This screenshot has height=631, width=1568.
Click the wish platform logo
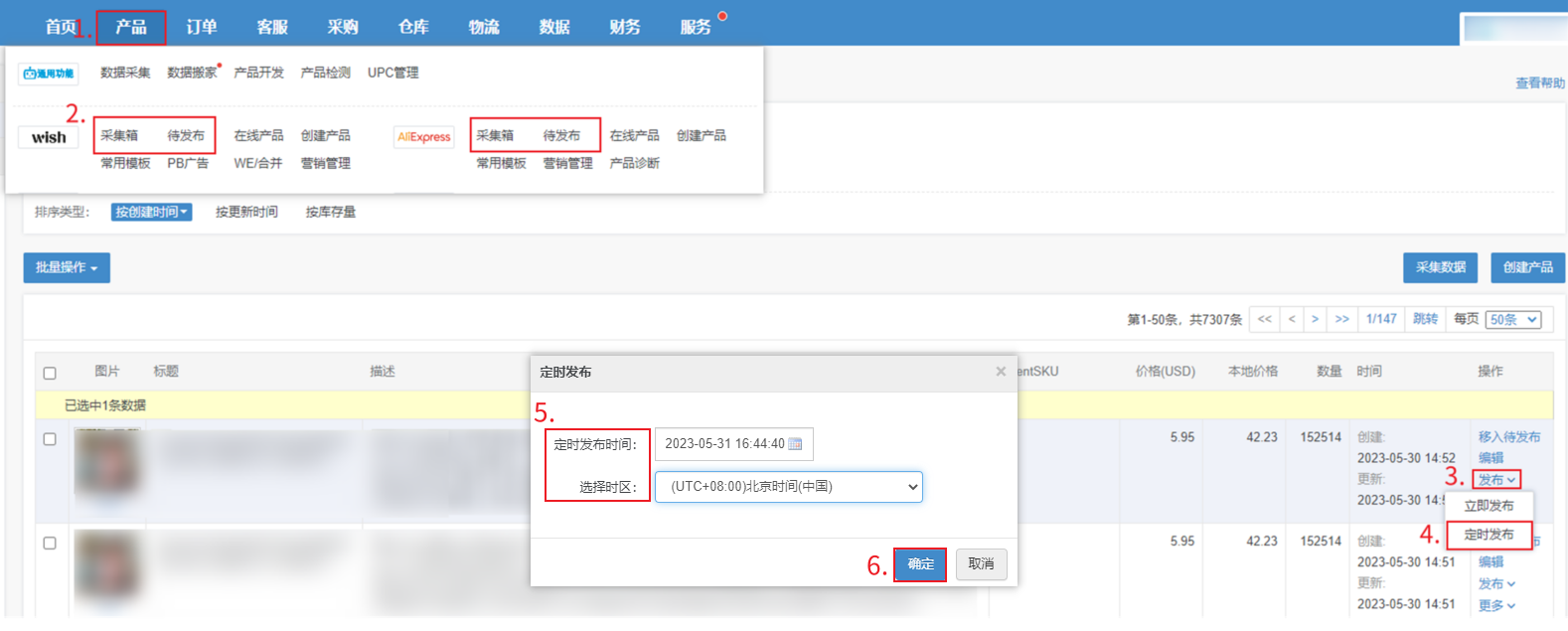[48, 137]
